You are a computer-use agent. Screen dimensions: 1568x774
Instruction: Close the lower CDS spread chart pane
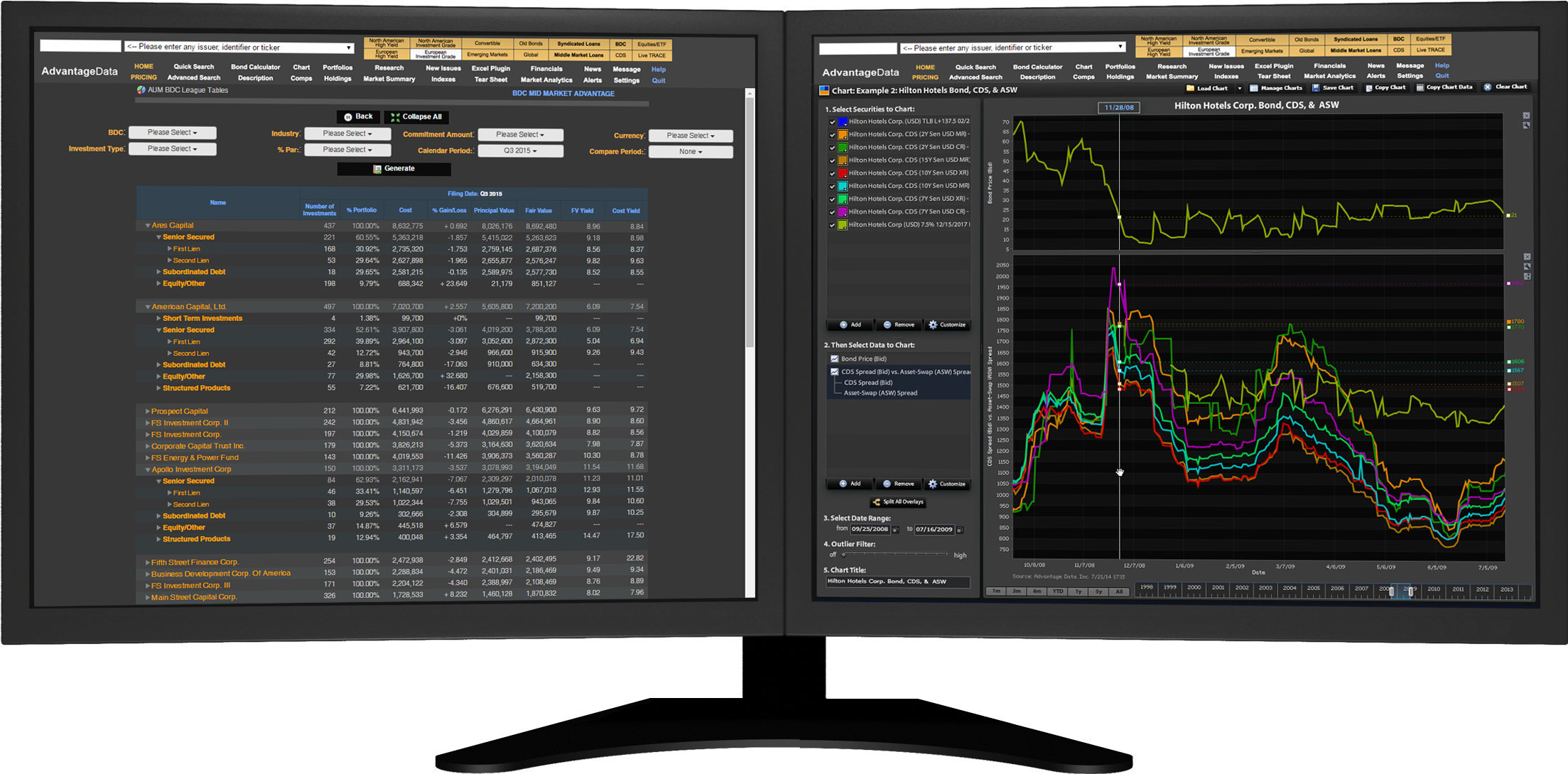click(1527, 256)
